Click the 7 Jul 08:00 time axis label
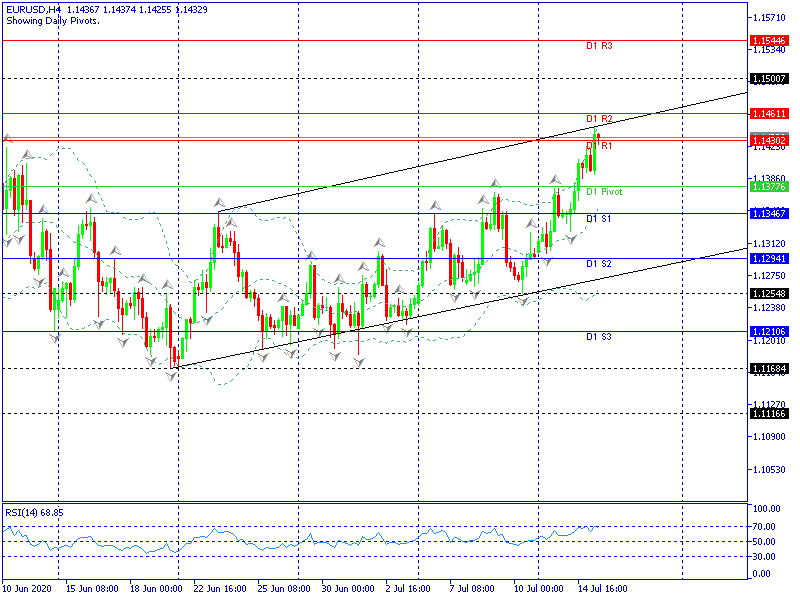Screen dimensions: 800x600 [471, 589]
